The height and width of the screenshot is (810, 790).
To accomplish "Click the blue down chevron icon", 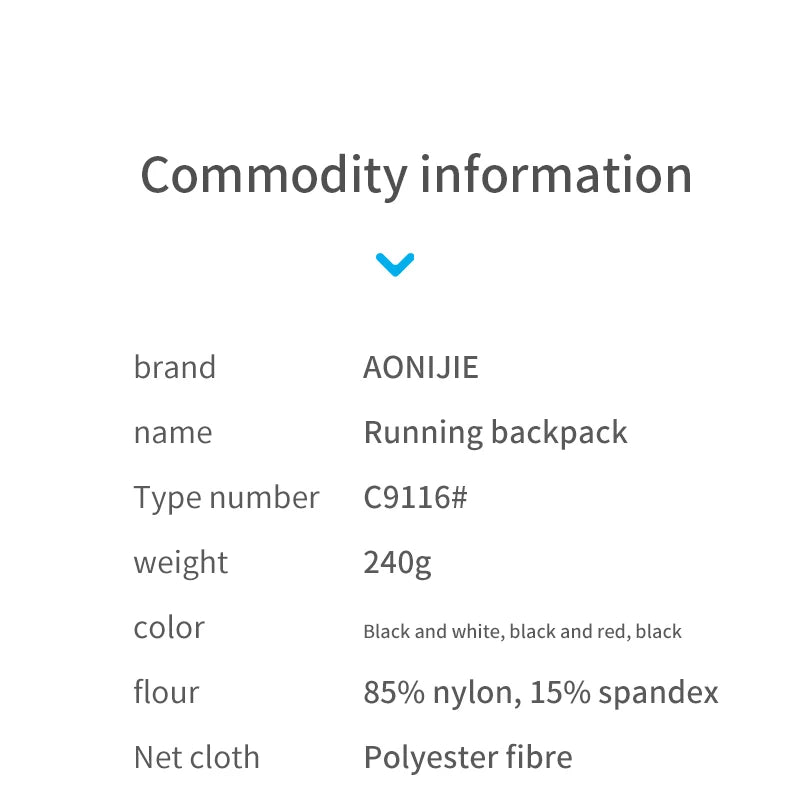I will 395,264.
